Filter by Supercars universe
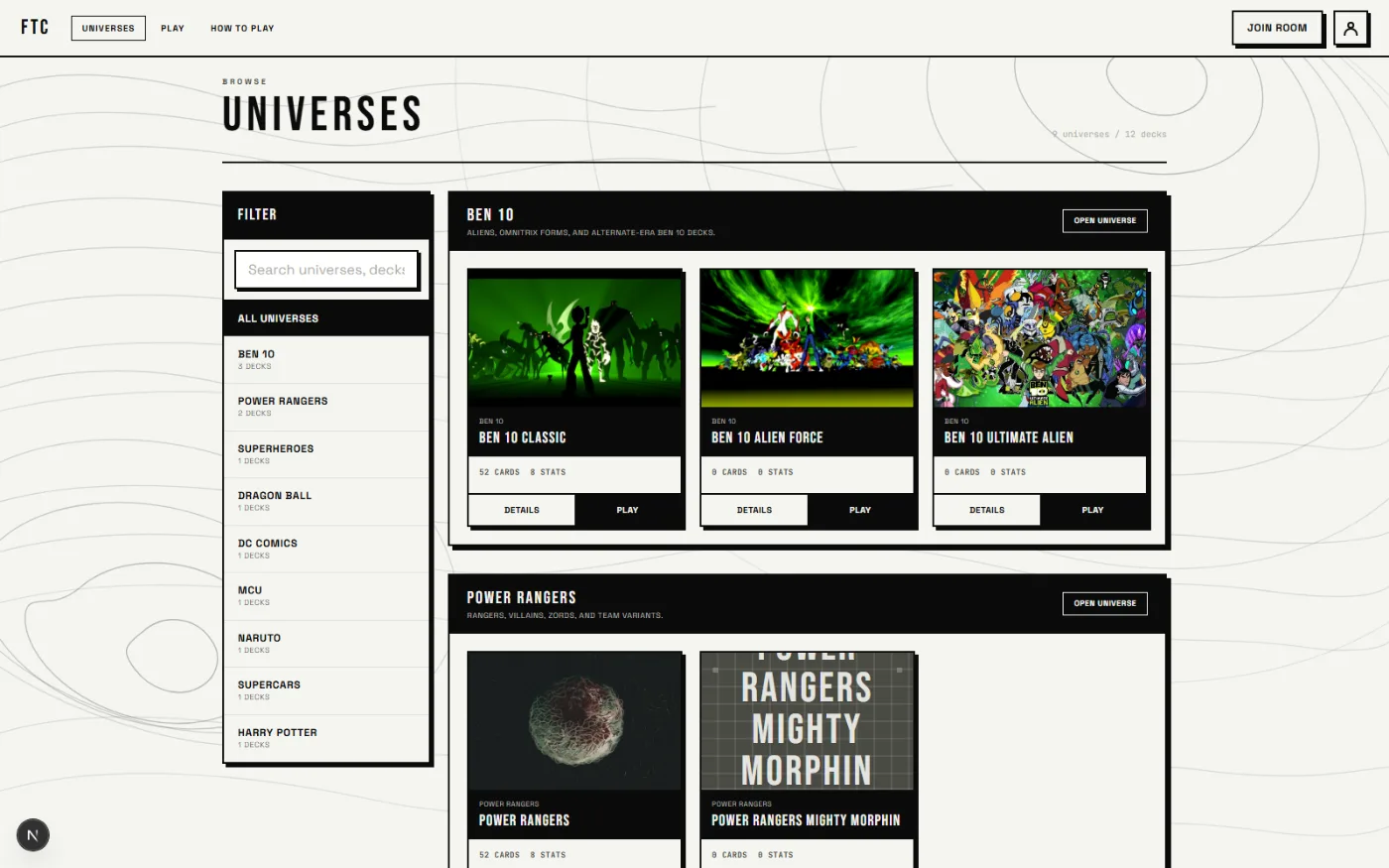Screen dimensions: 1389x868 coord(326,690)
